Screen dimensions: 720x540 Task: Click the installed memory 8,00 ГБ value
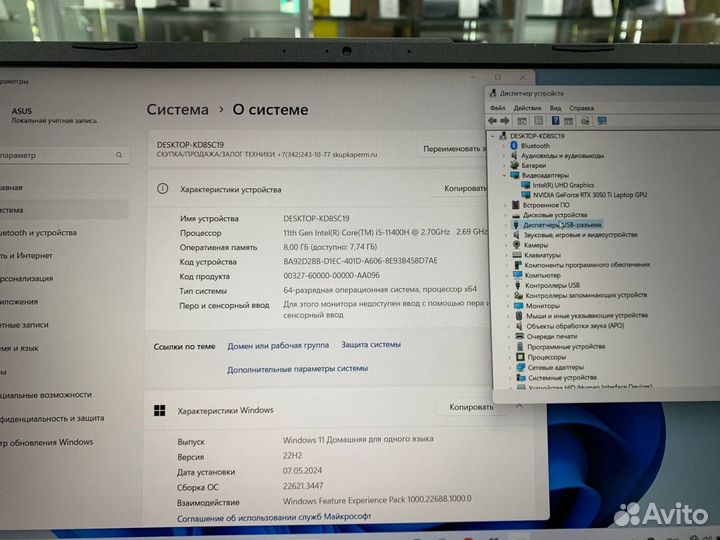(330, 247)
